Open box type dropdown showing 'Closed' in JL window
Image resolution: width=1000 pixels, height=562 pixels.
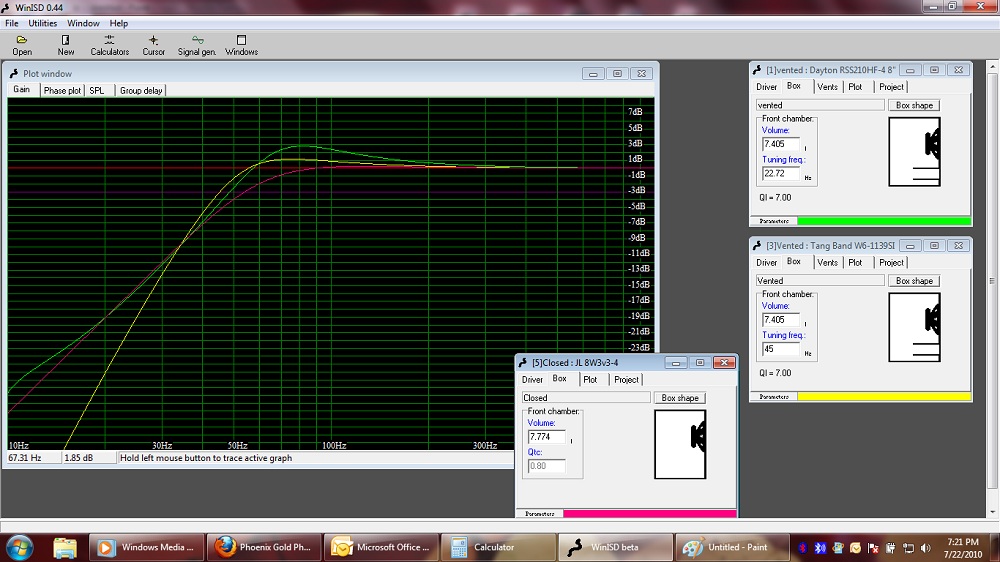click(x=586, y=397)
